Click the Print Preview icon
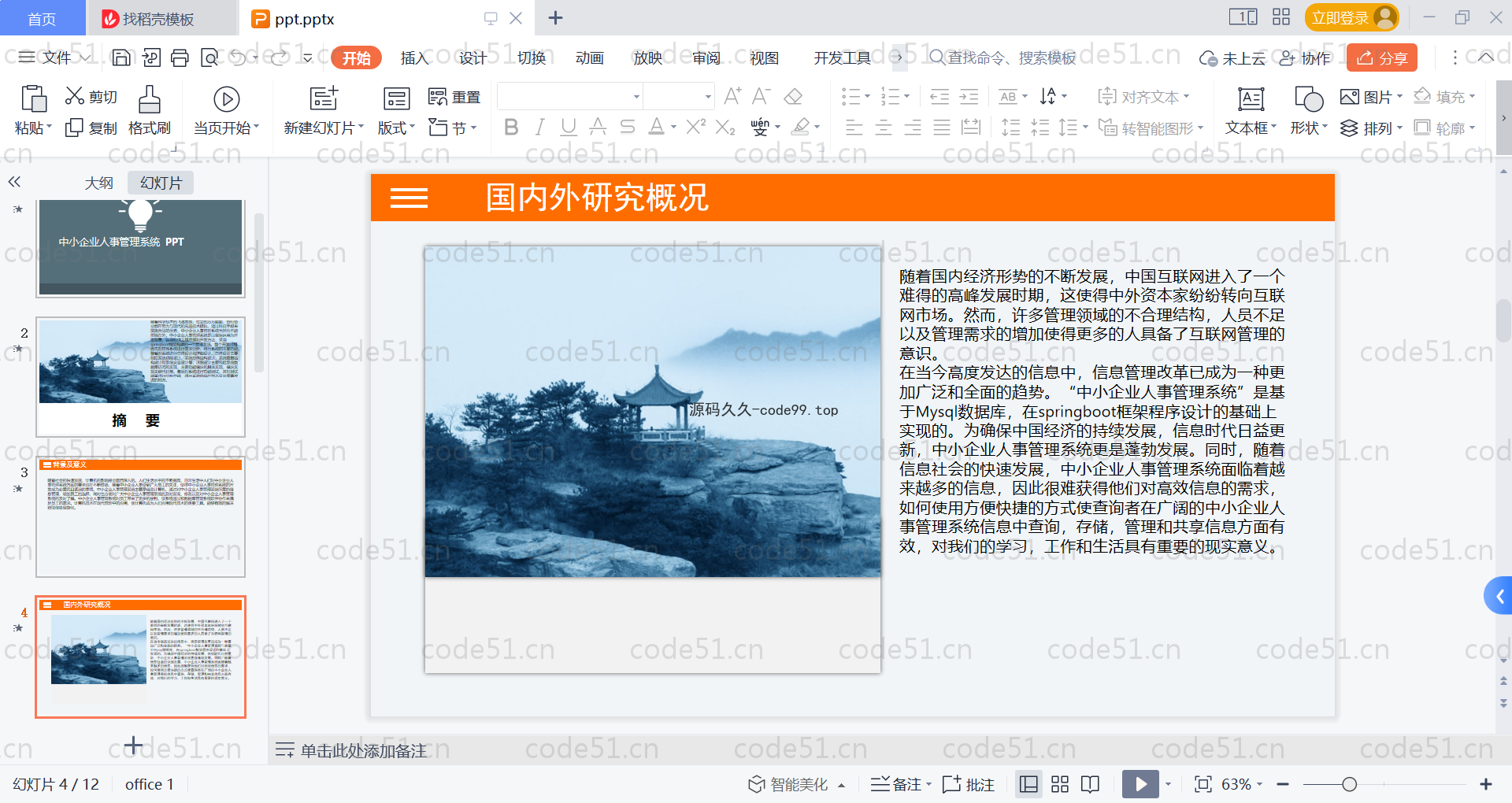1512x803 pixels. [x=209, y=57]
